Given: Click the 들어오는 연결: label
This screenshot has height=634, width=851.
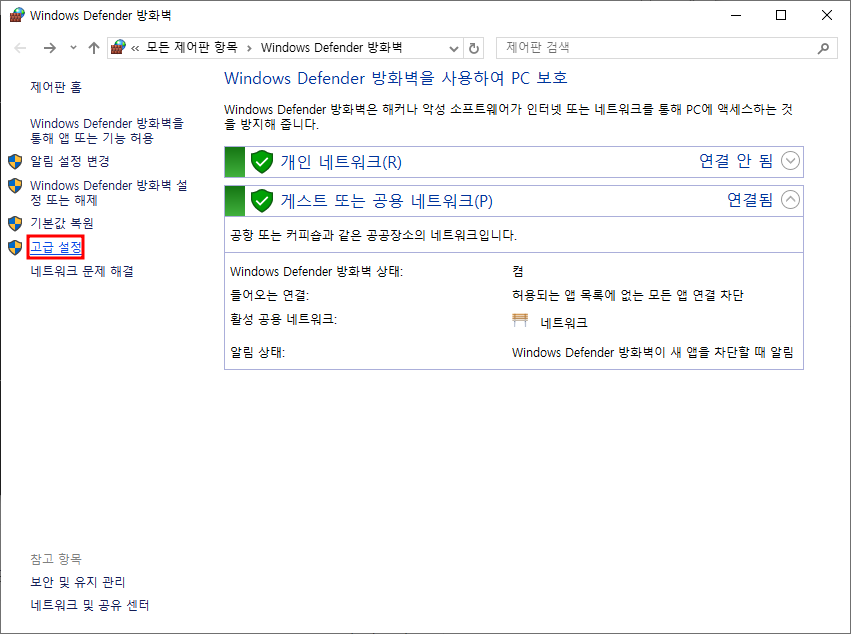Looking at the screenshot, I should [x=270, y=295].
